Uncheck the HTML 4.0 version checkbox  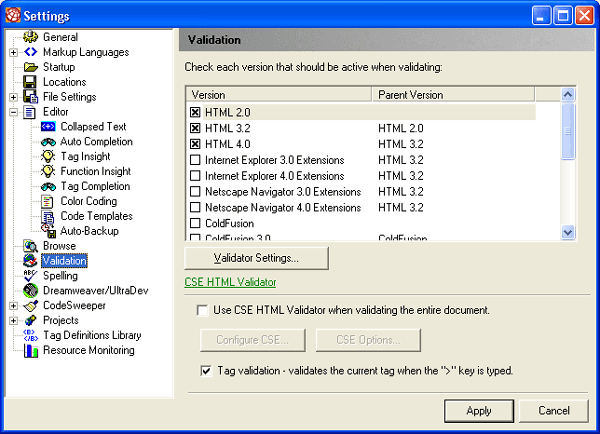195,144
